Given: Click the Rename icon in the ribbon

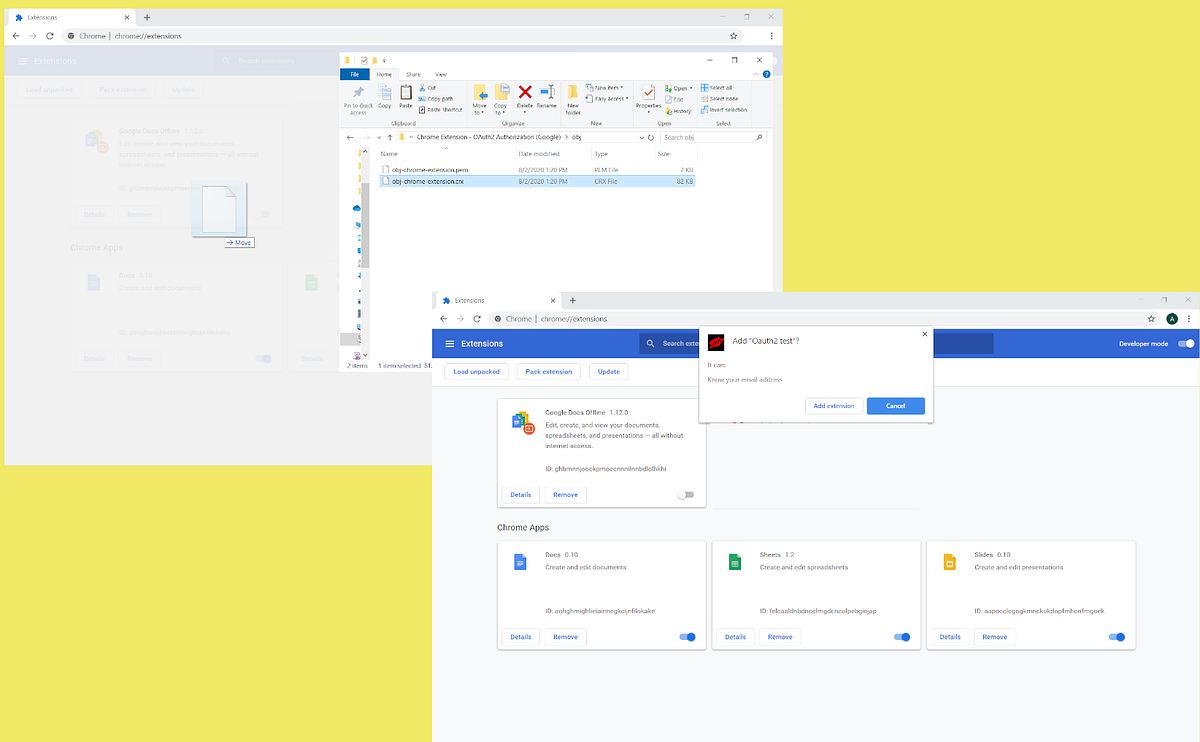Looking at the screenshot, I should click(548, 90).
